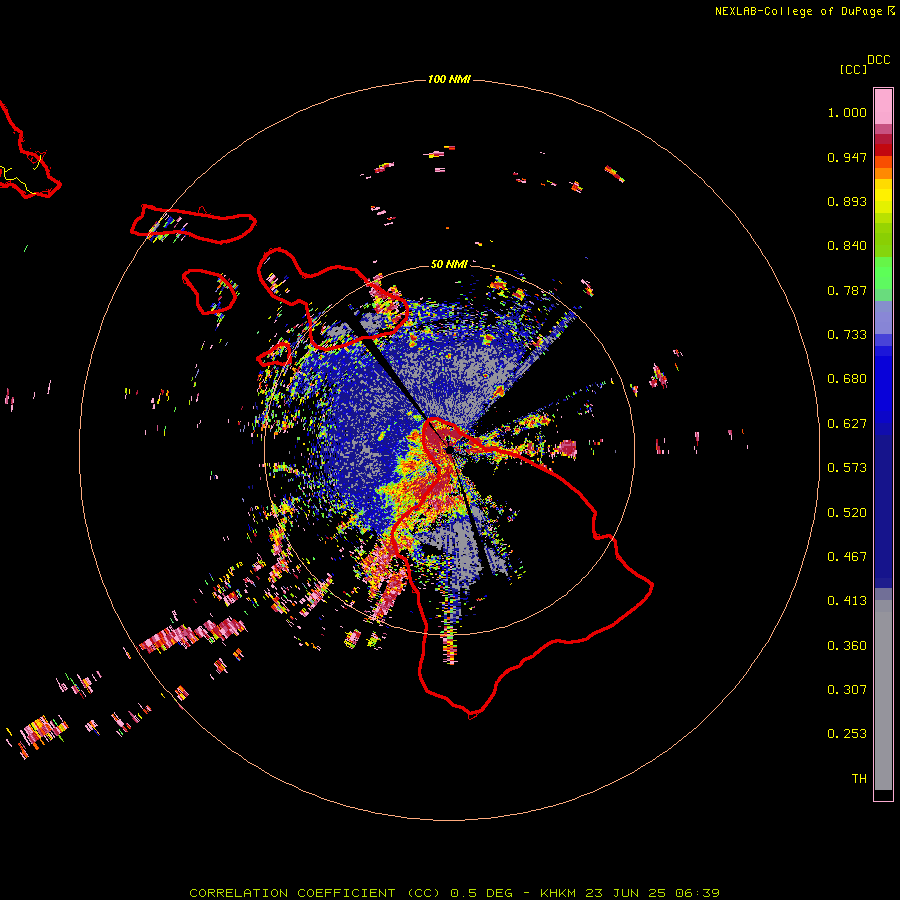
Task: Click the 0.627 legend value
Action: [847, 424]
